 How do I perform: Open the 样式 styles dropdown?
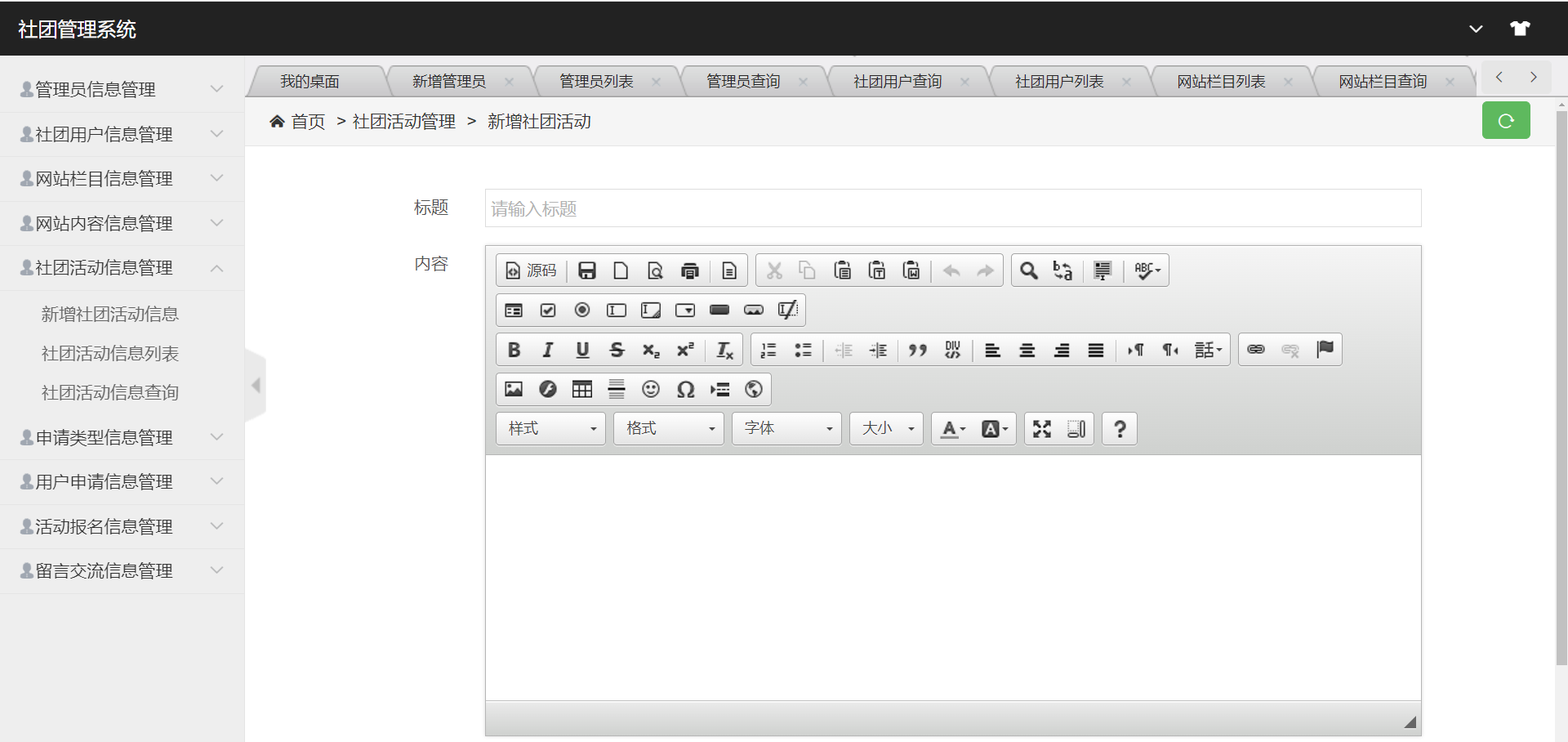(550, 429)
